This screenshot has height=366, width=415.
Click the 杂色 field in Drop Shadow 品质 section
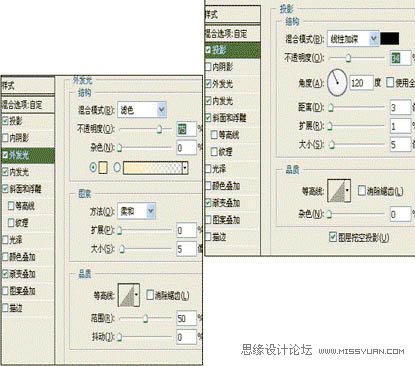coord(400,214)
